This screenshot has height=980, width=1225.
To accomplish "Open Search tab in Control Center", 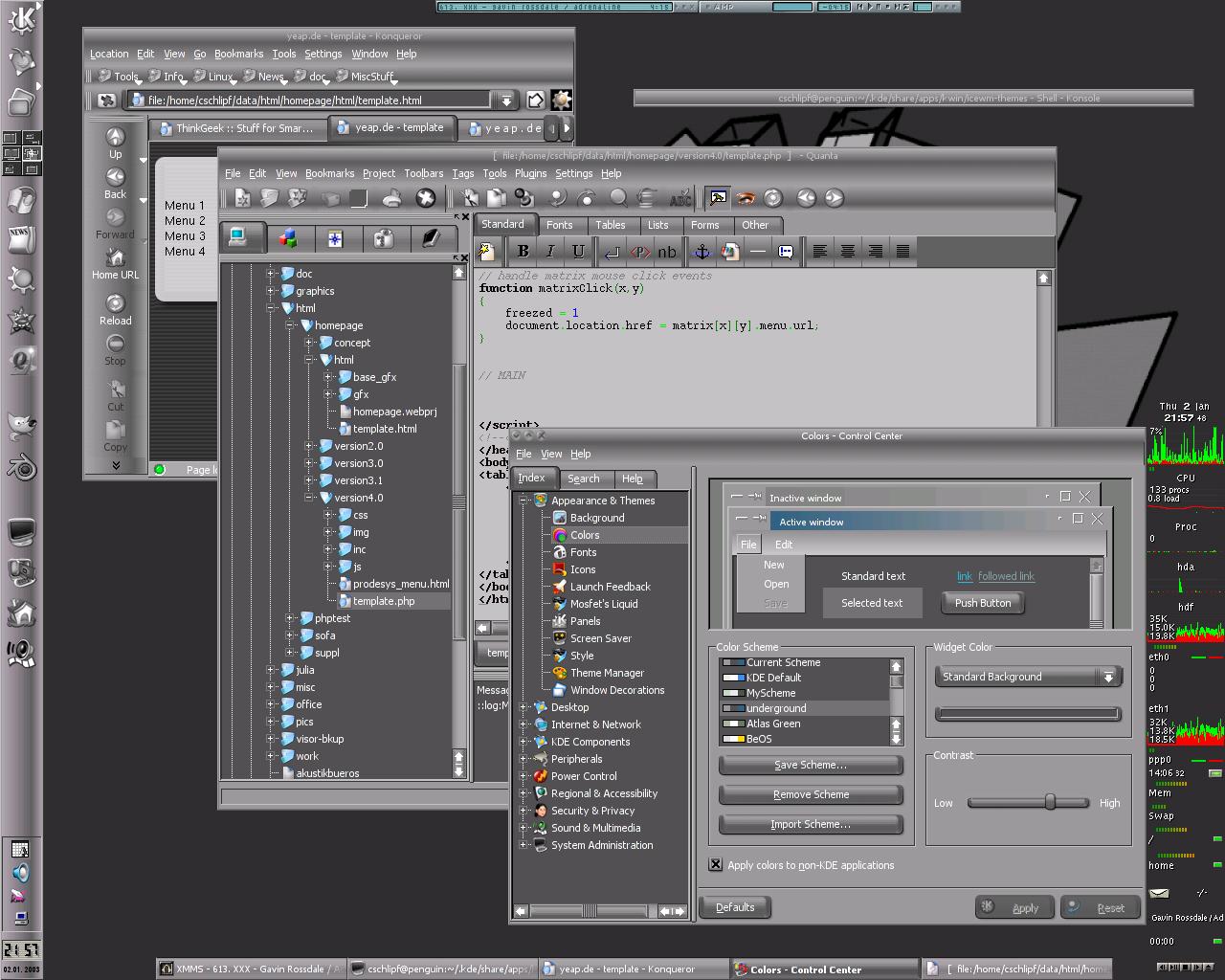I will 584,479.
